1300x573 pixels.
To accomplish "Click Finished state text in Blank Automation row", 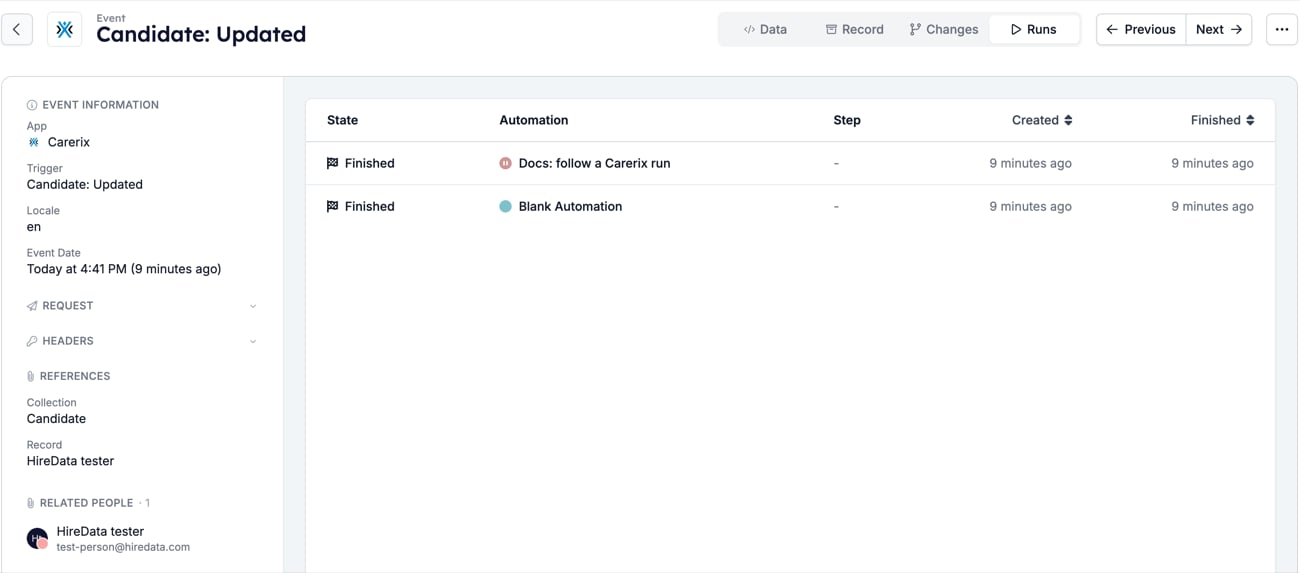I will 369,206.
